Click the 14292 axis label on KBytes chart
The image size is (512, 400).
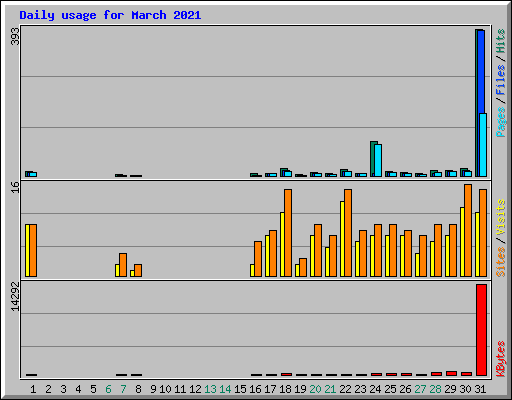pos(15,297)
